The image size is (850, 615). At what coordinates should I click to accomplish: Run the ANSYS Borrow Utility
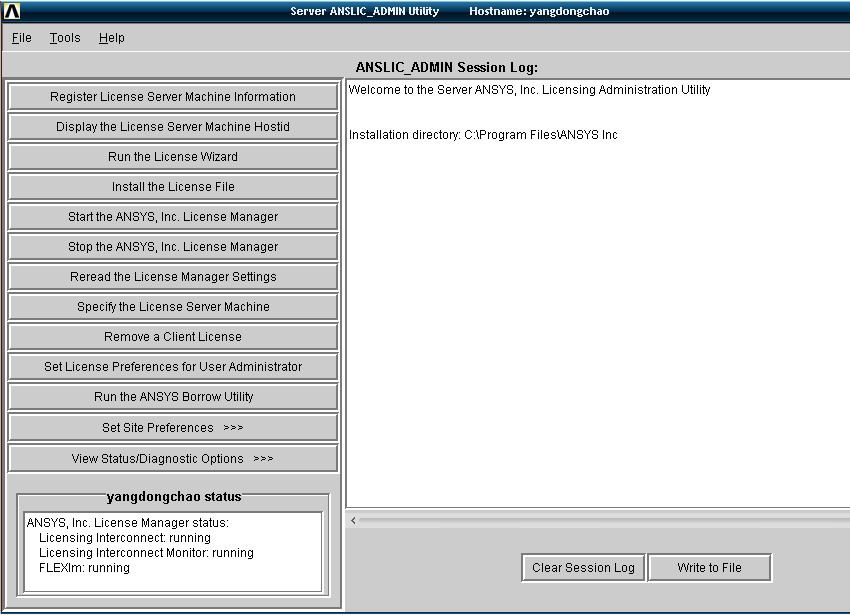[x=173, y=397]
